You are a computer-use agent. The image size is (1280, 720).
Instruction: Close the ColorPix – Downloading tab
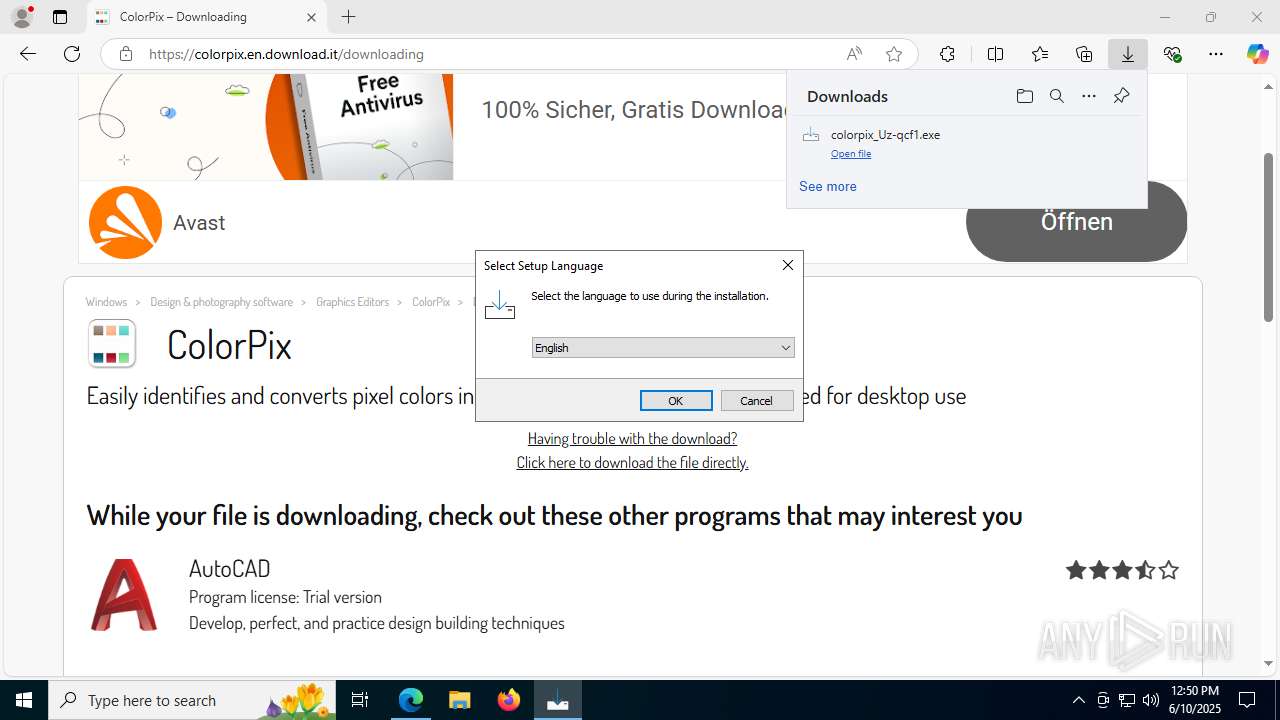pyautogui.click(x=311, y=17)
